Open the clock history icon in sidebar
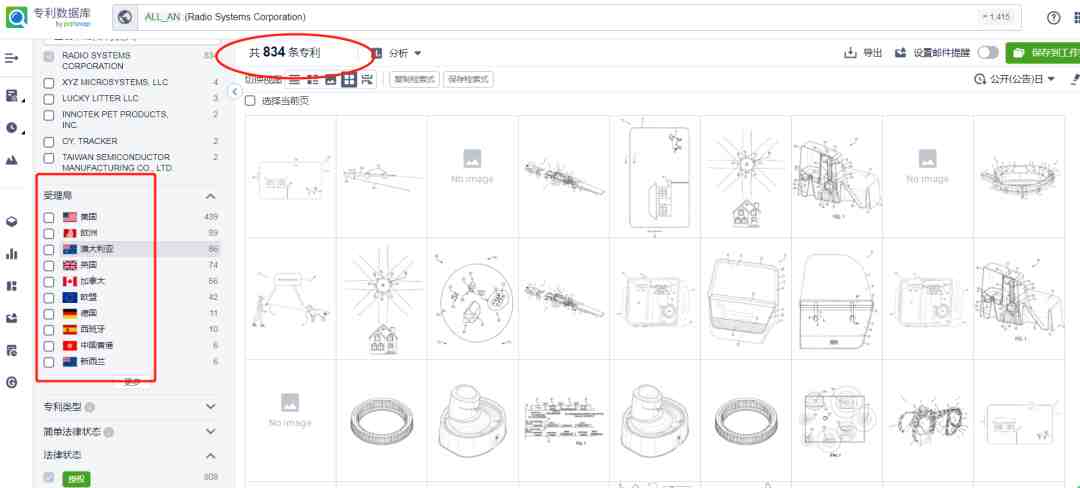Image resolution: width=1080 pixels, height=488 pixels. point(12,127)
